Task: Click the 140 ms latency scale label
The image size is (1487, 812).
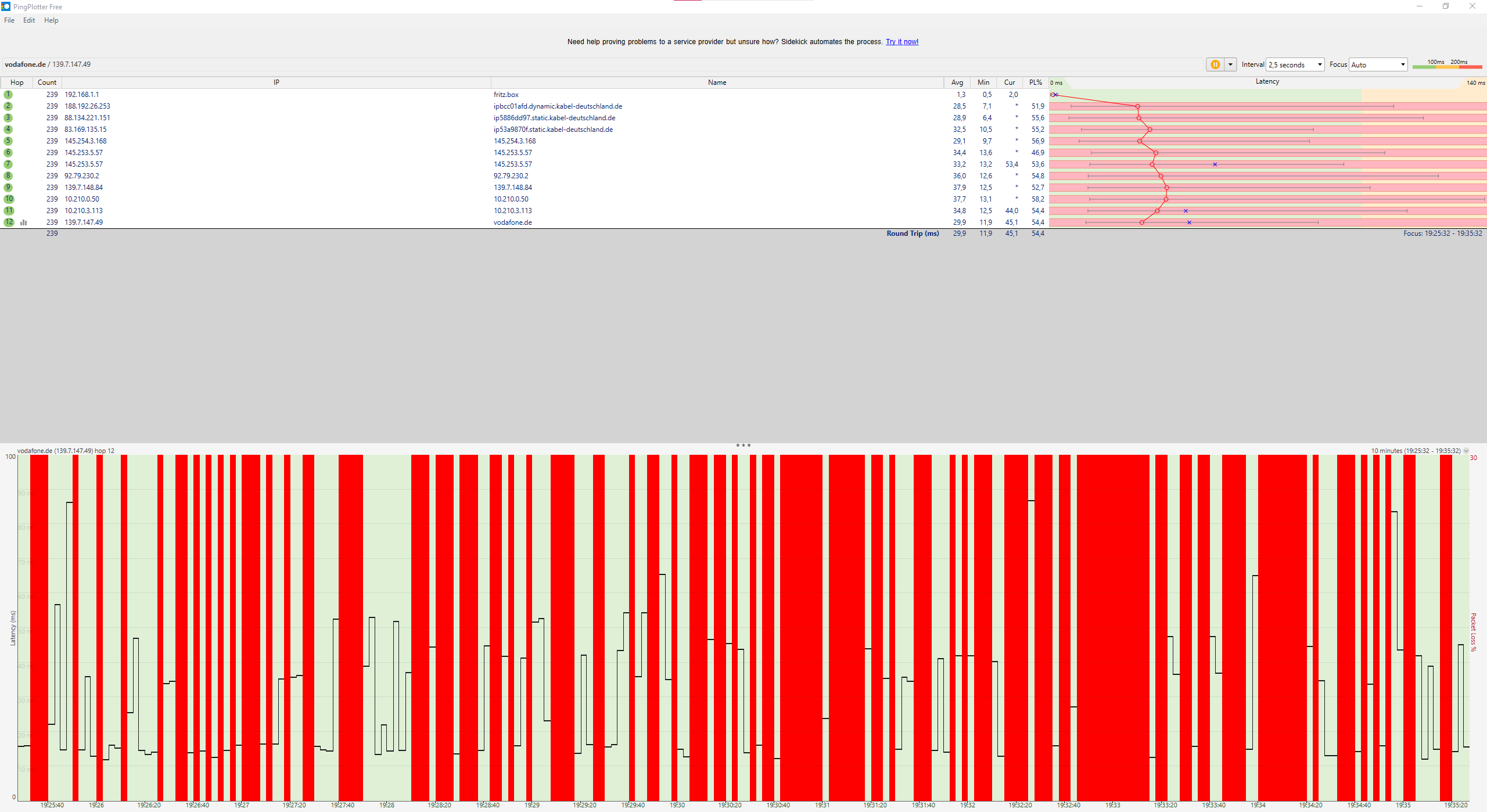Action: coord(1475,82)
